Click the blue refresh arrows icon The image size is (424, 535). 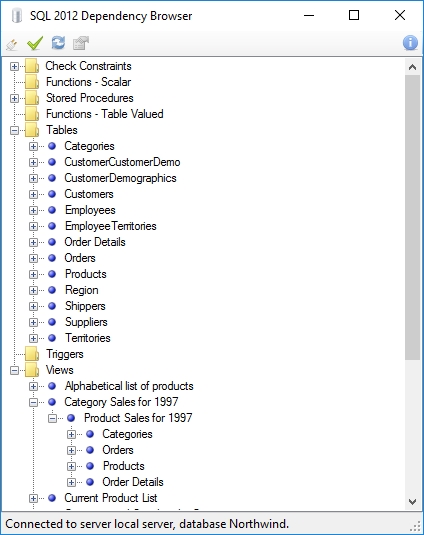tap(58, 43)
